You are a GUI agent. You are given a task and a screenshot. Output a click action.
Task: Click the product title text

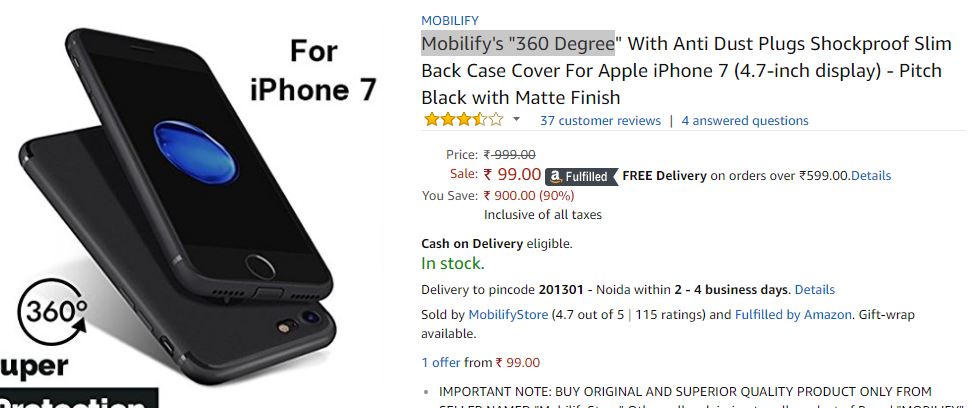[686, 71]
